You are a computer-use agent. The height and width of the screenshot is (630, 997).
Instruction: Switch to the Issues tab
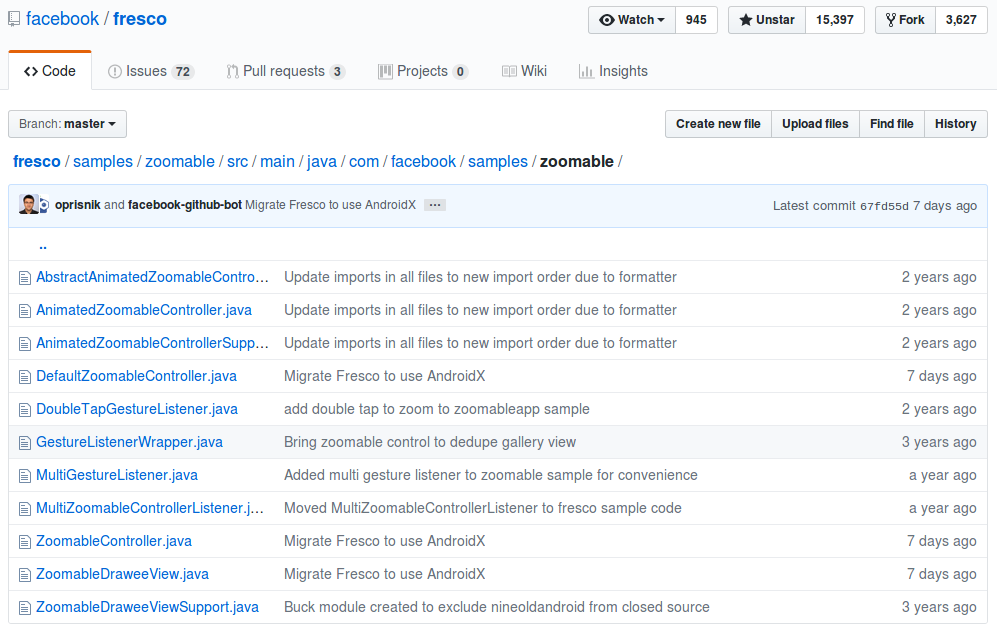150,71
